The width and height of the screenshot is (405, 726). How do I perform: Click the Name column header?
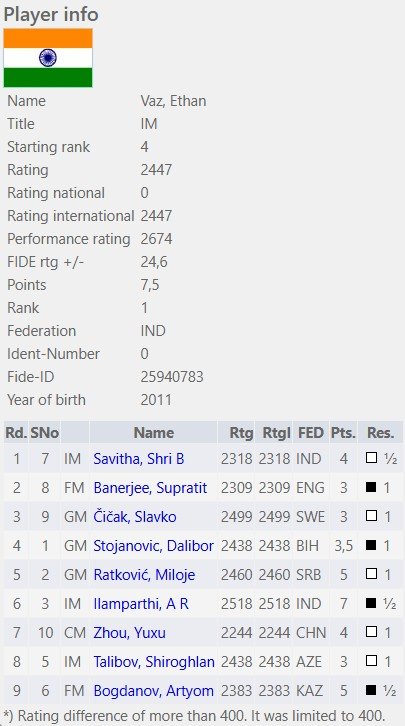click(x=154, y=433)
